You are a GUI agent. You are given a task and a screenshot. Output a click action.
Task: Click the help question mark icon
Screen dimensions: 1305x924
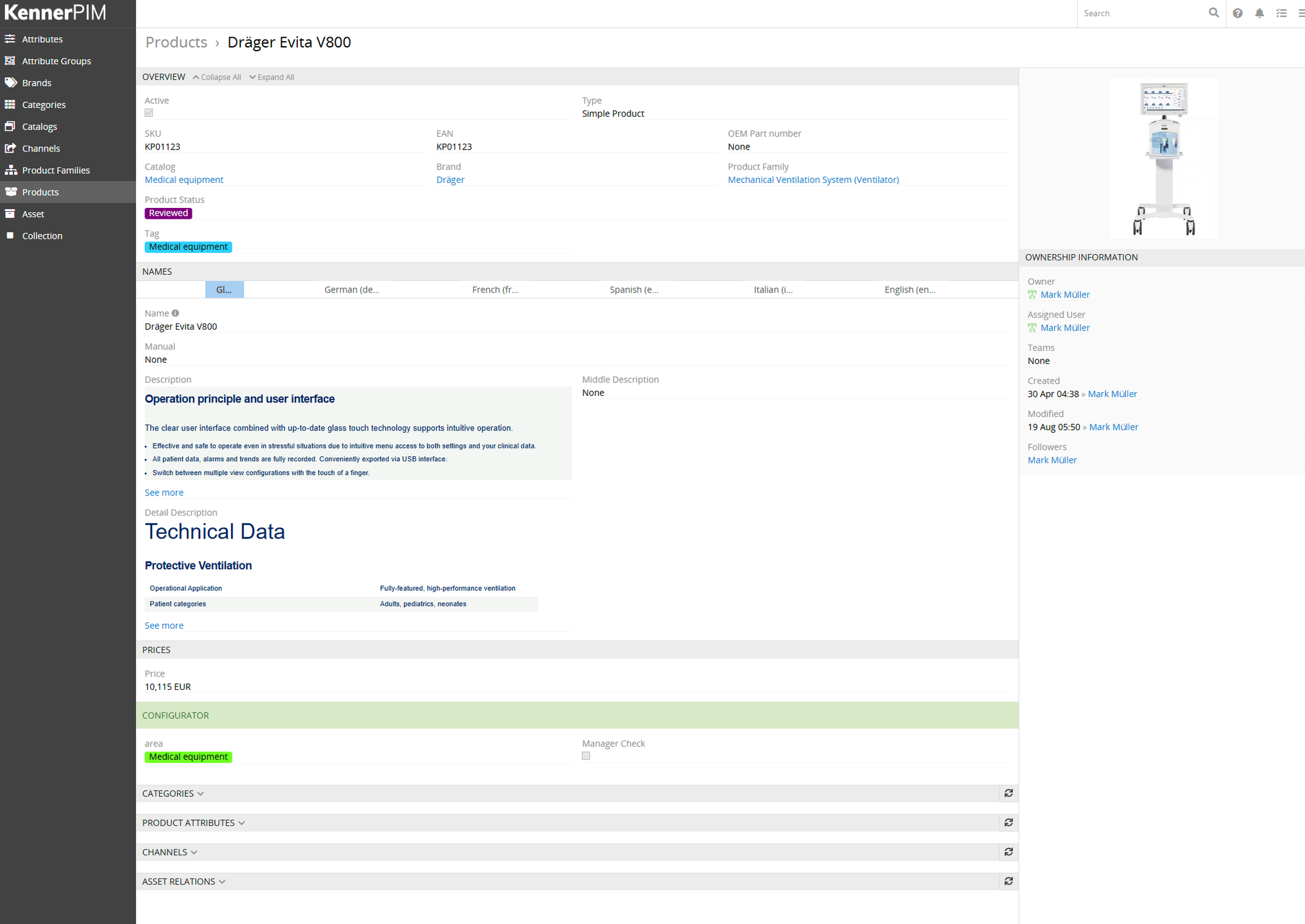(1238, 13)
